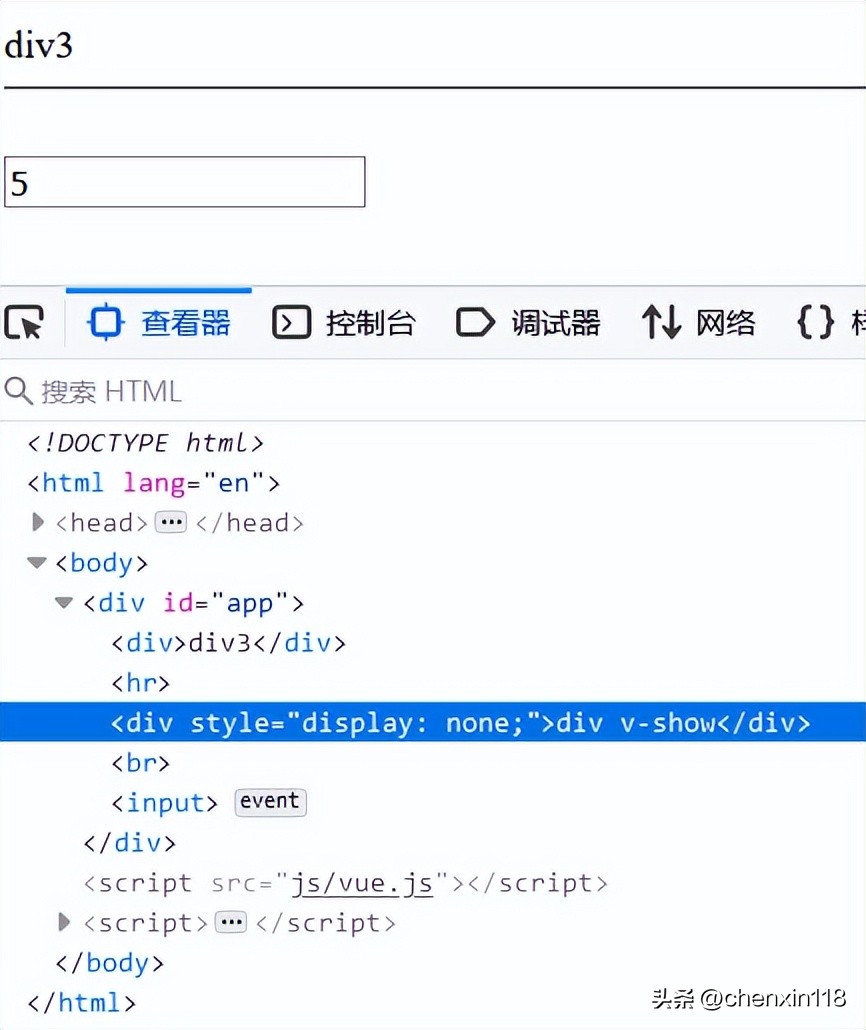Collapse the body element node
866x1030 pixels.
36,562
